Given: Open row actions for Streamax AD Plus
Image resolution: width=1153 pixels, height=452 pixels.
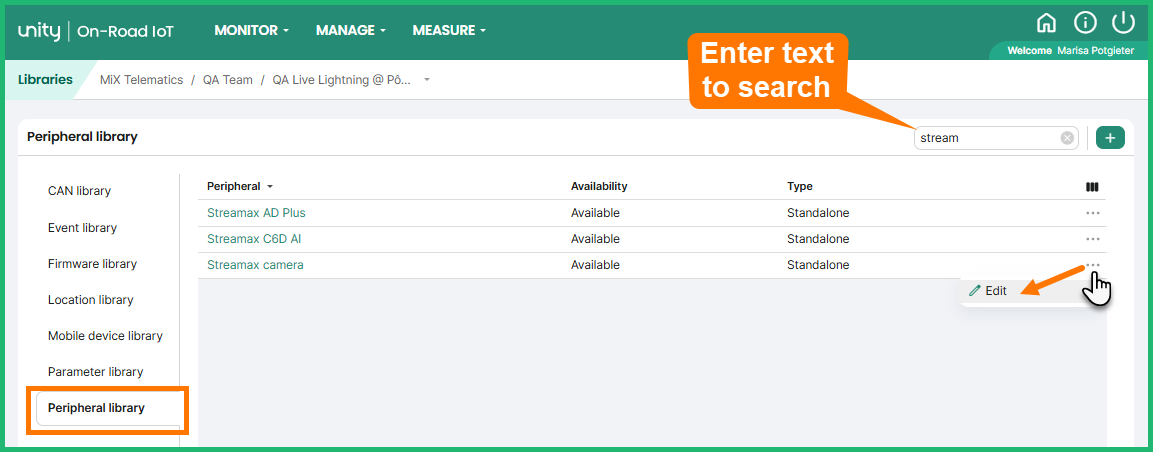Looking at the screenshot, I should pos(1093,213).
